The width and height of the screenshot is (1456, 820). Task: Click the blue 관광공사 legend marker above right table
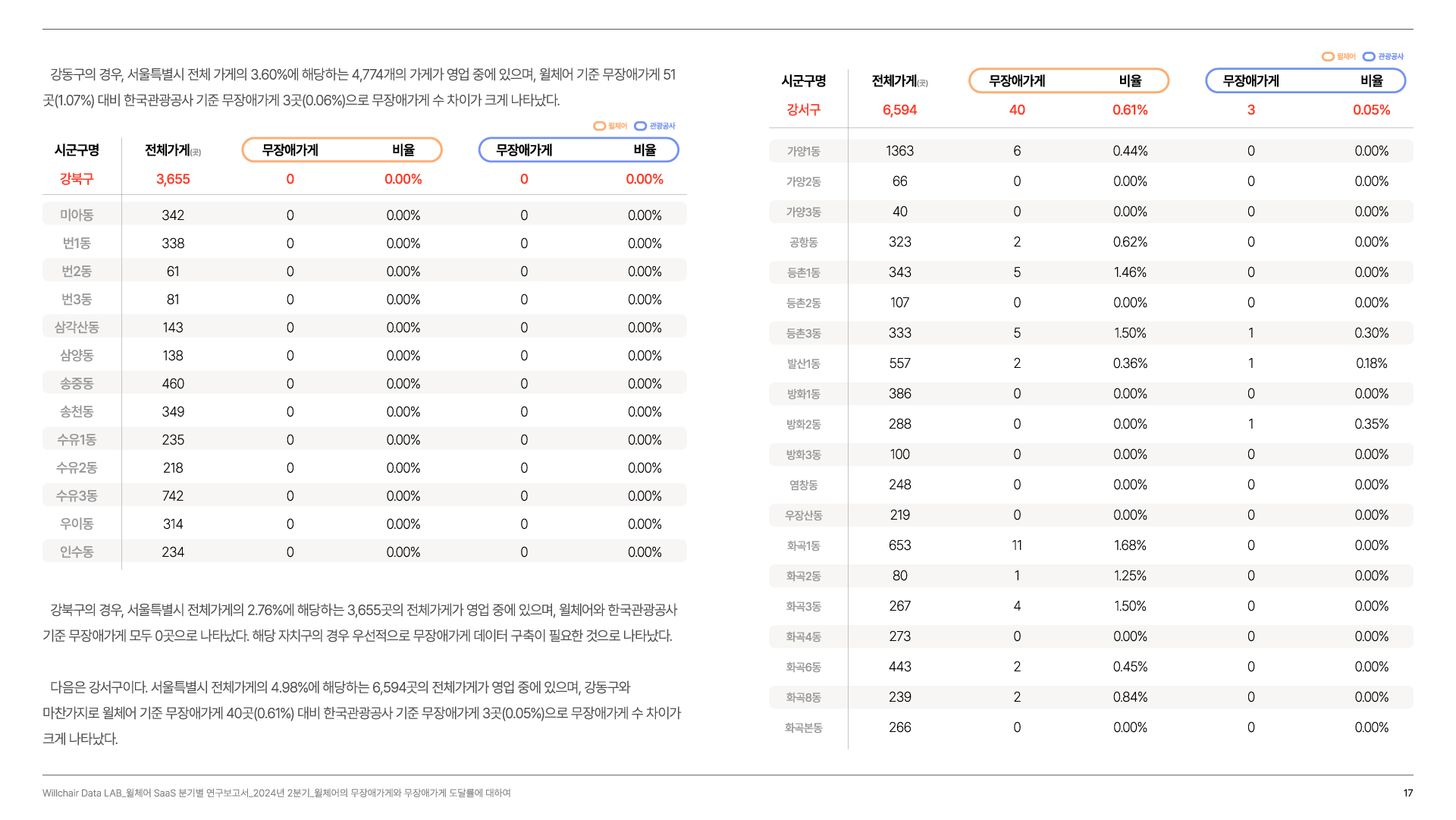[1369, 57]
